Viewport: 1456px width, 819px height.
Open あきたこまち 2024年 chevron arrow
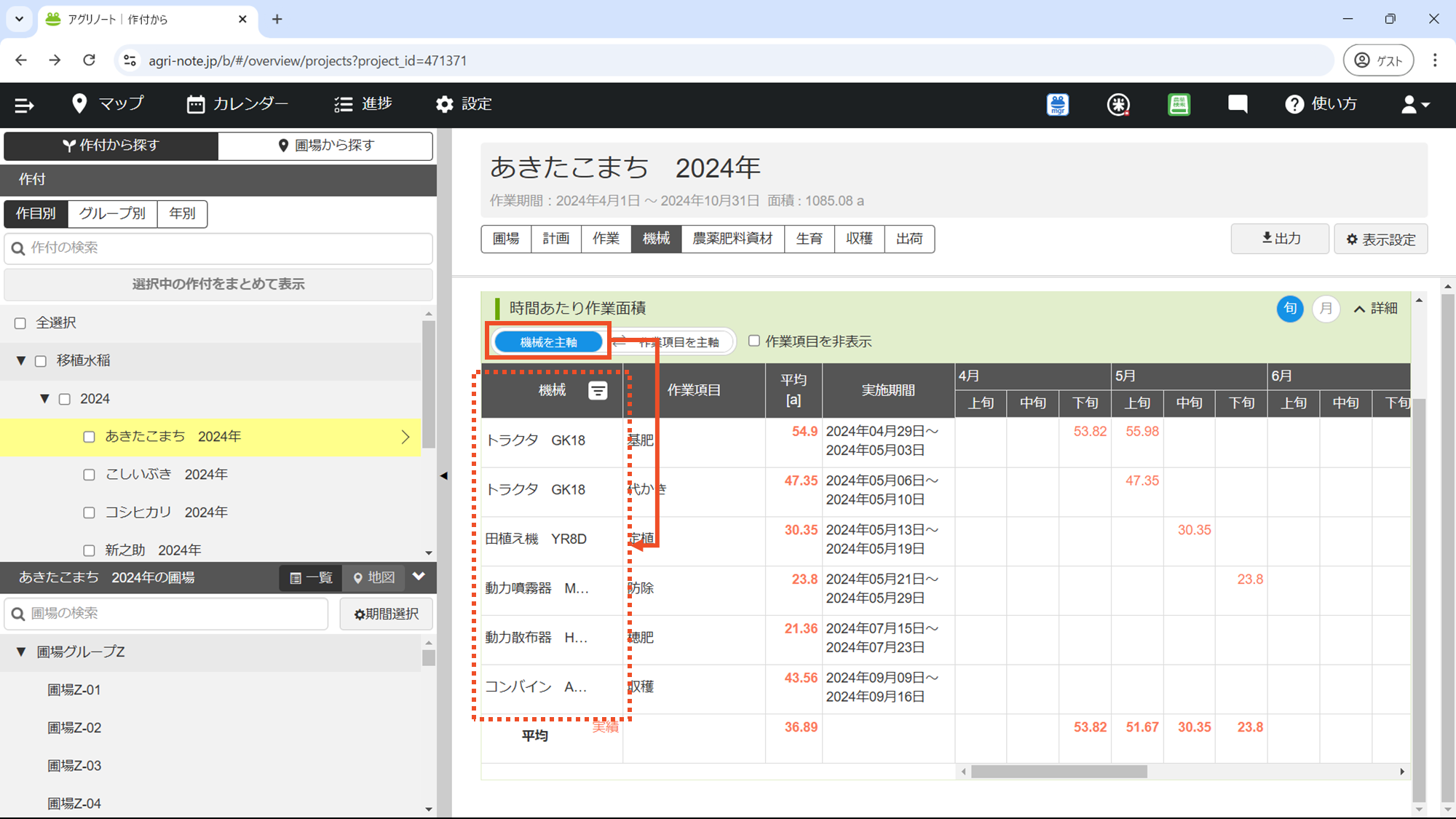[x=405, y=437]
